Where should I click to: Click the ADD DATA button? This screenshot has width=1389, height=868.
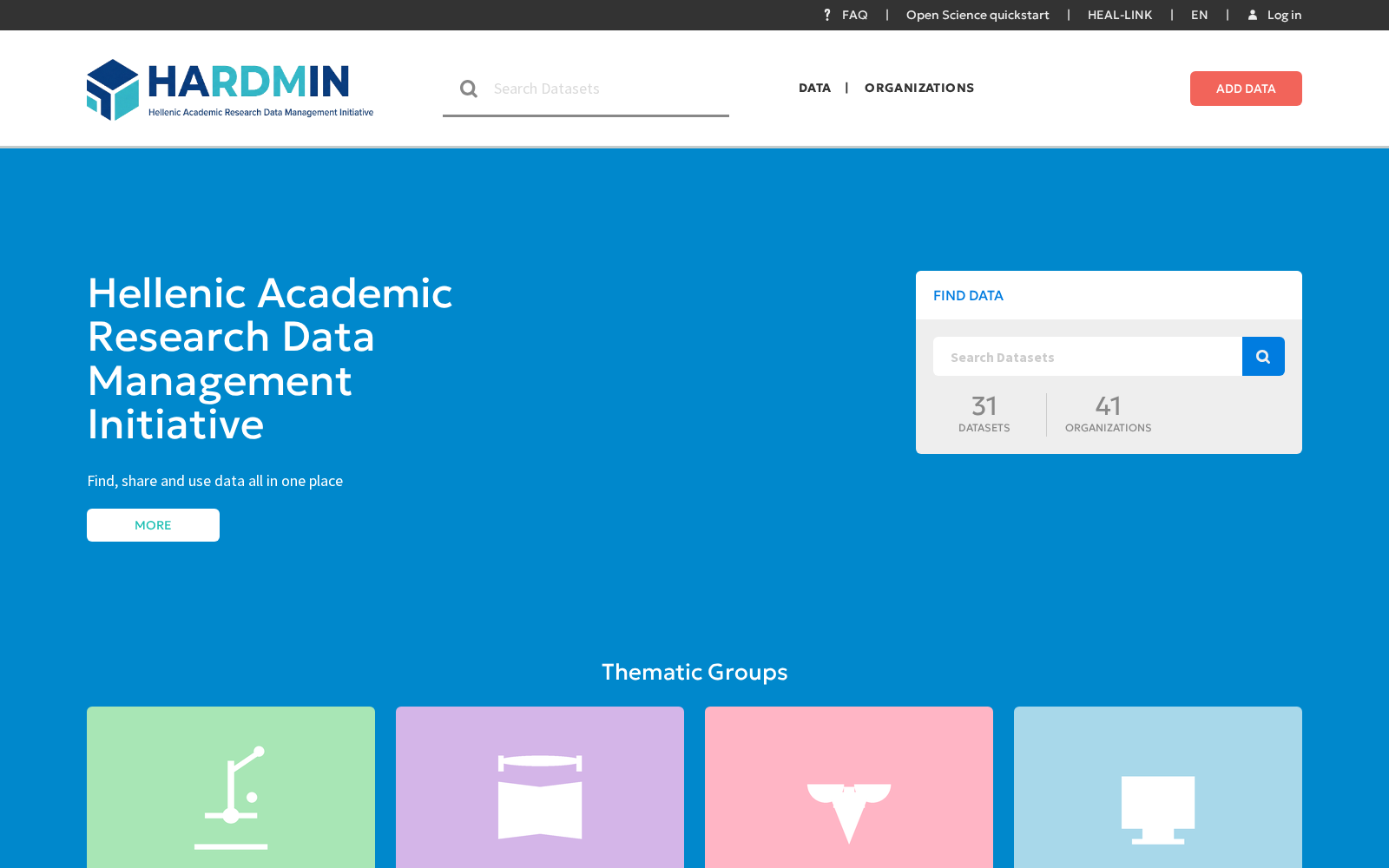click(x=1246, y=89)
